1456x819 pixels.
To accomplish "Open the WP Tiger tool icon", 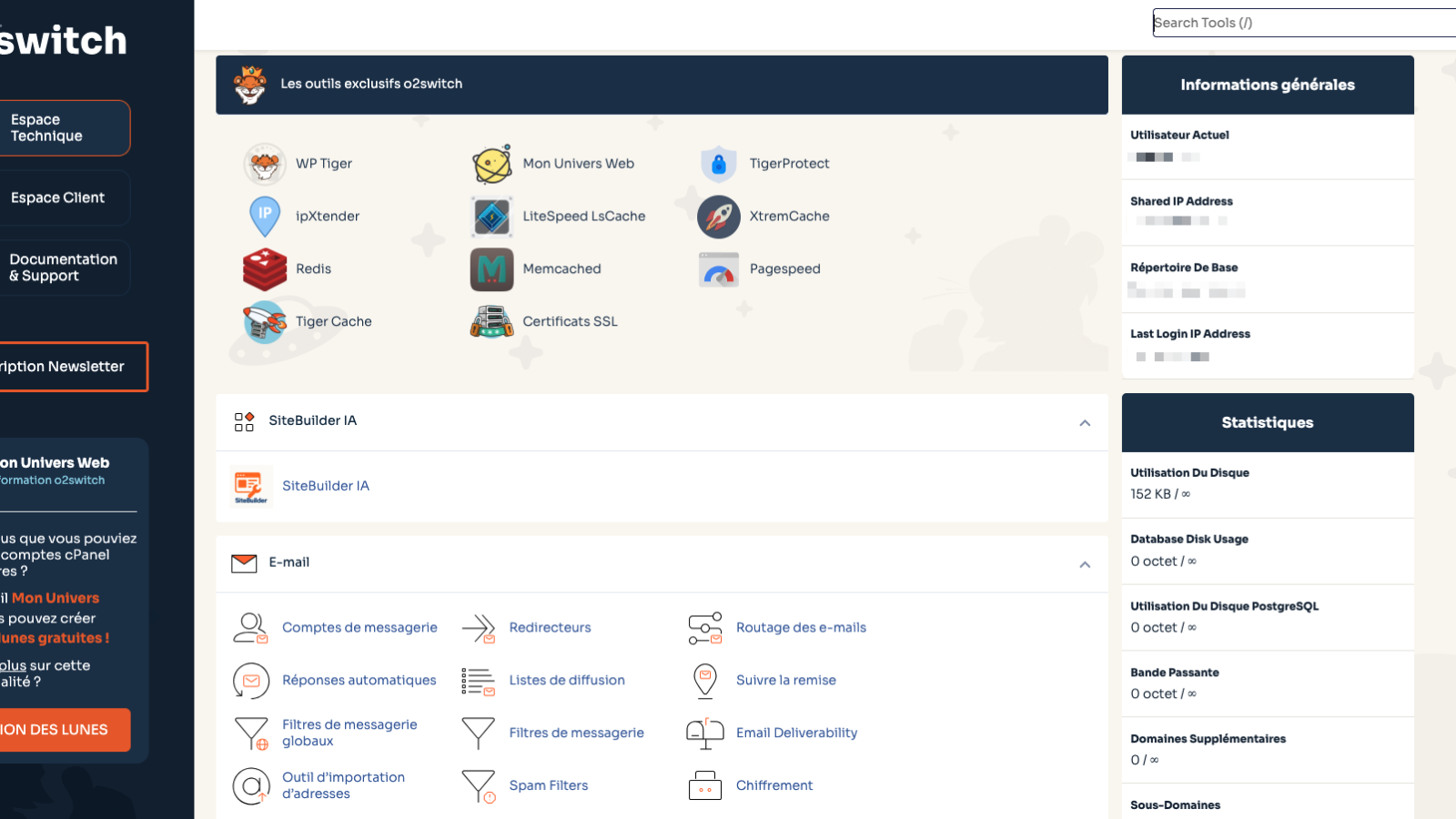I will 265,165.
